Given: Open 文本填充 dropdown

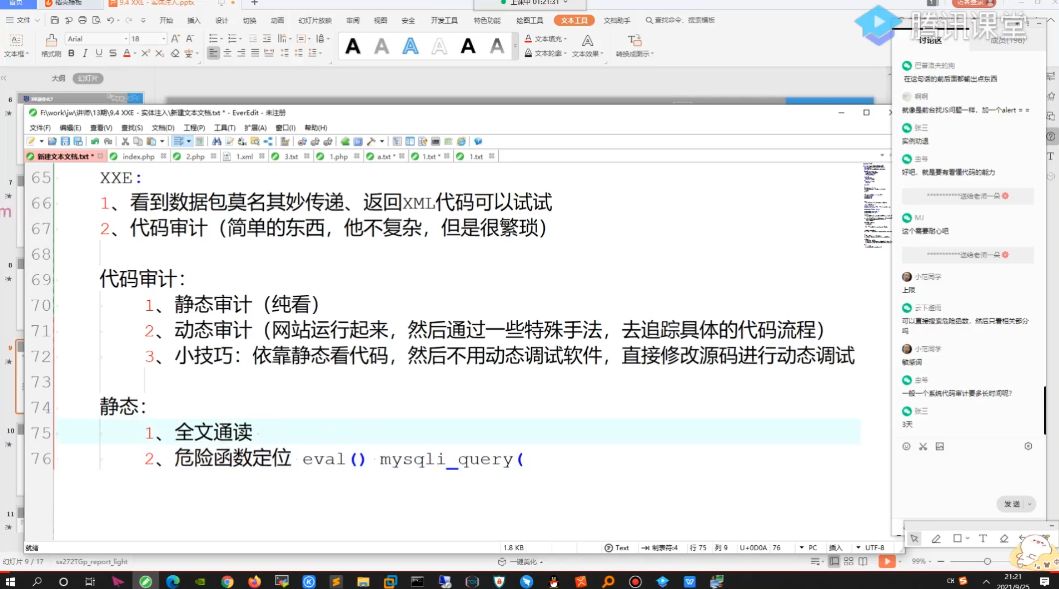Looking at the screenshot, I should pos(546,39).
